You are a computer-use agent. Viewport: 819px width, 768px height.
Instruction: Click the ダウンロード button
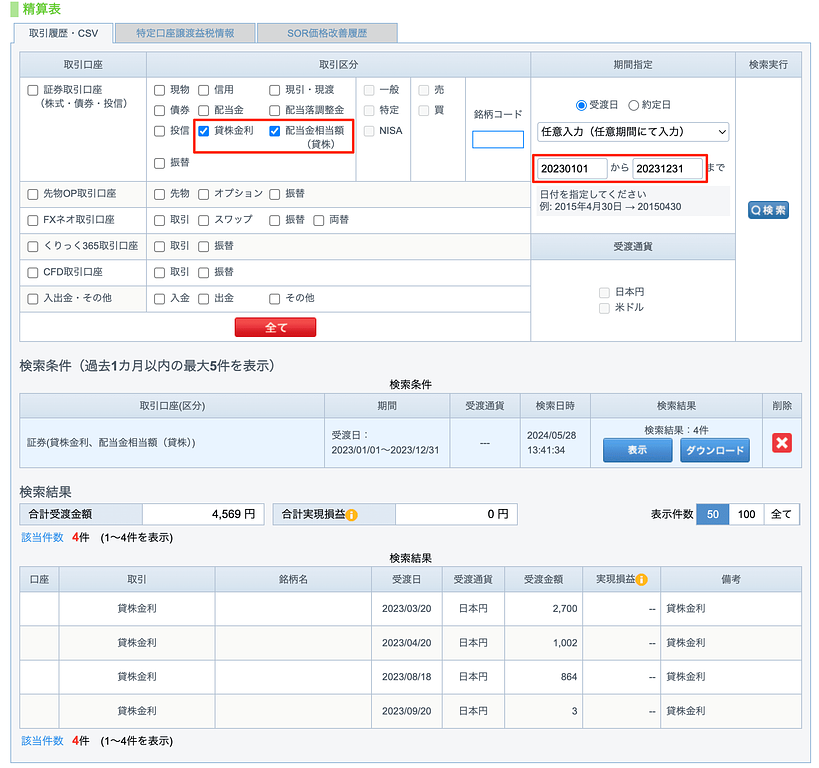coord(715,450)
